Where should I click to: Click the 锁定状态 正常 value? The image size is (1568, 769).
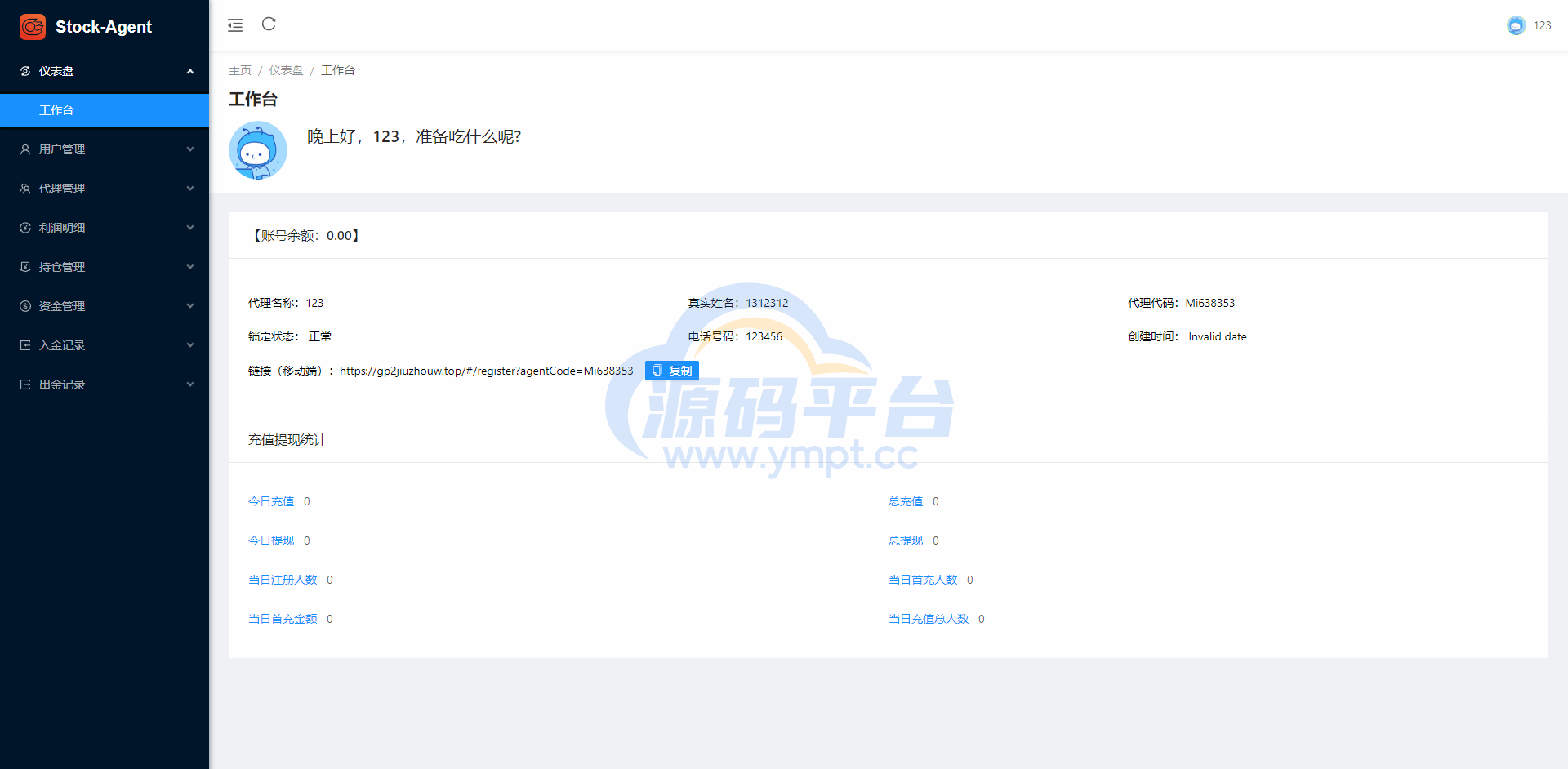(320, 336)
